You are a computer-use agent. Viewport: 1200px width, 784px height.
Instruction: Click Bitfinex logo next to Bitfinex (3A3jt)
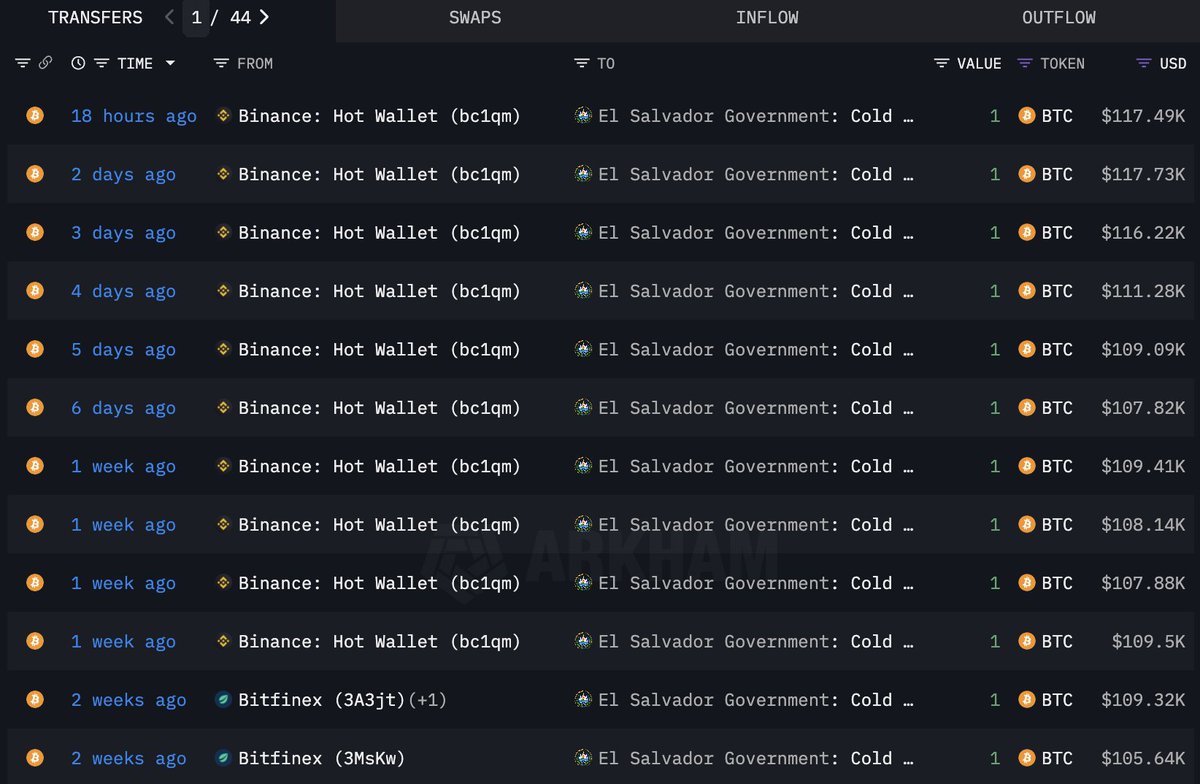tap(224, 700)
